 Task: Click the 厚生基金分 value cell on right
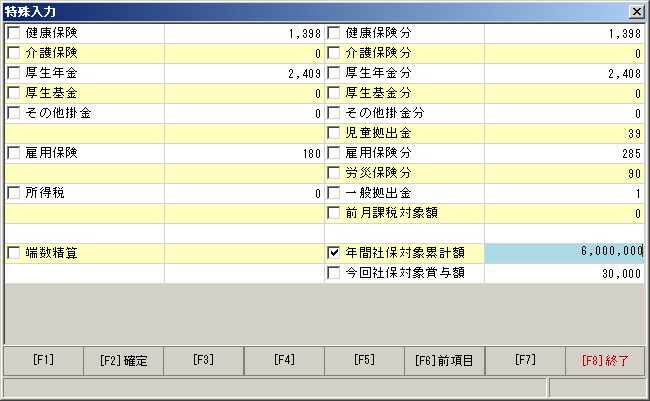pos(564,93)
